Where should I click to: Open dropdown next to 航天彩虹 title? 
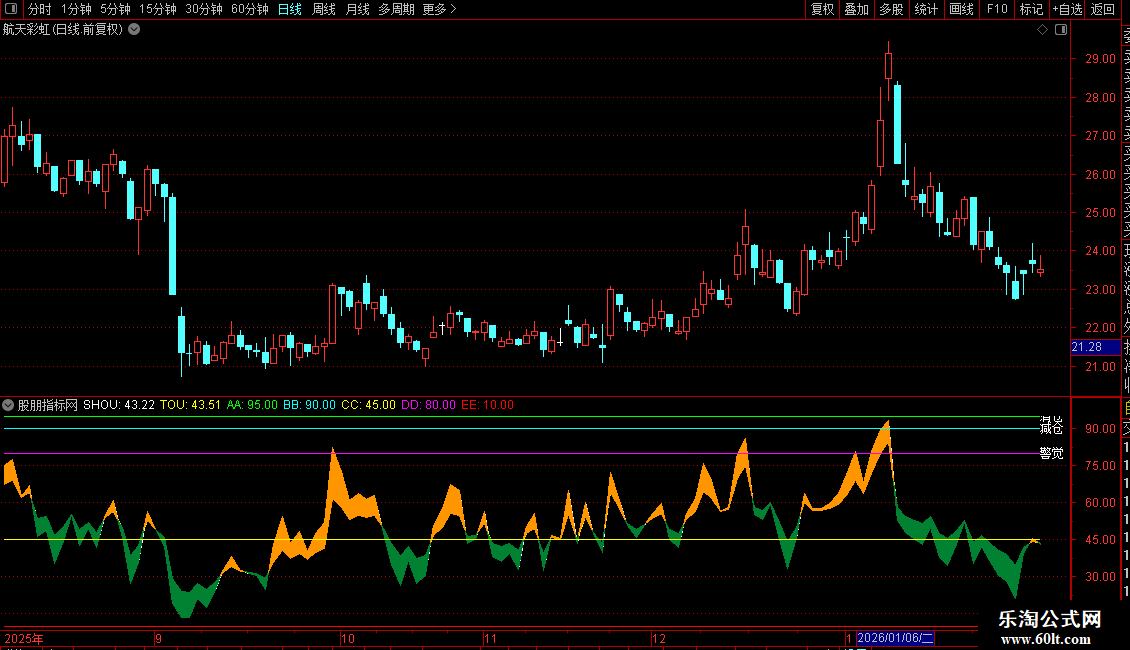tap(134, 30)
